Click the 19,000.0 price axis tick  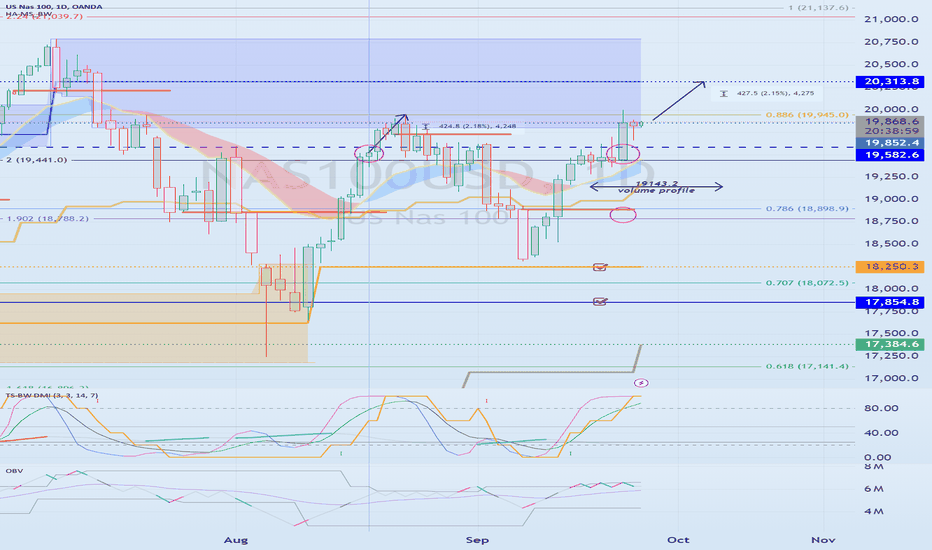tap(891, 199)
